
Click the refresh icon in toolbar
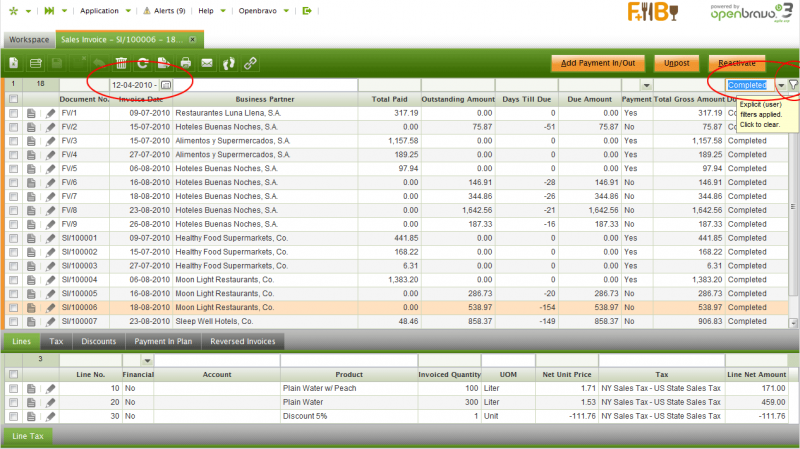tap(141, 63)
